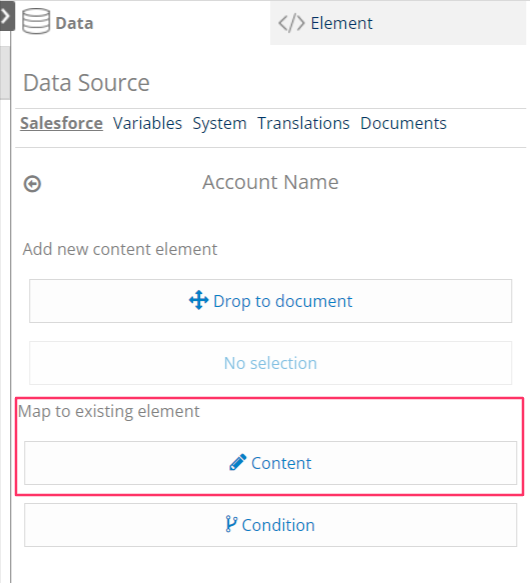
Task: Open the System data source
Action: pos(219,123)
